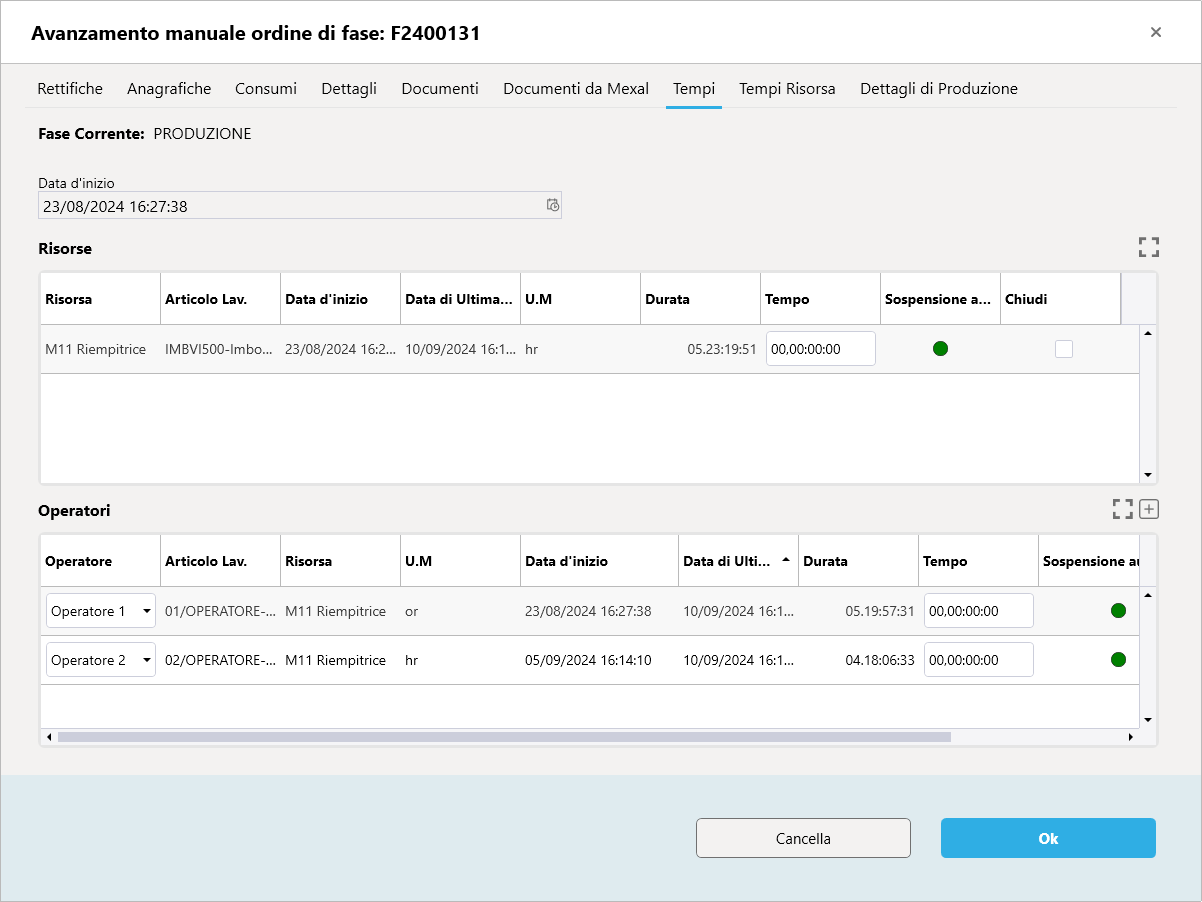Click the Operatore column header
Image resolution: width=1202 pixels, height=902 pixels.
[100, 561]
